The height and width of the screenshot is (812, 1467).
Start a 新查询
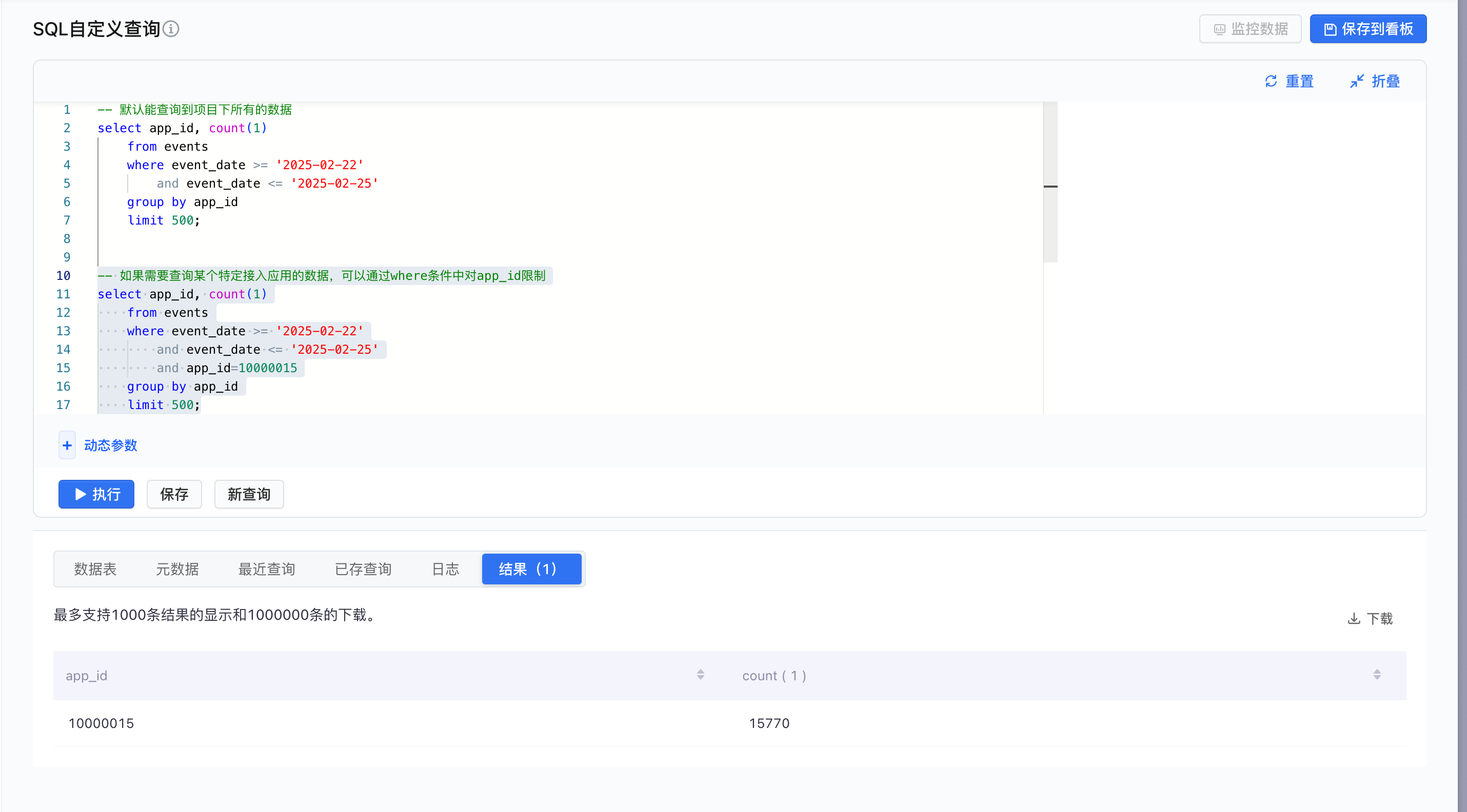pos(249,494)
